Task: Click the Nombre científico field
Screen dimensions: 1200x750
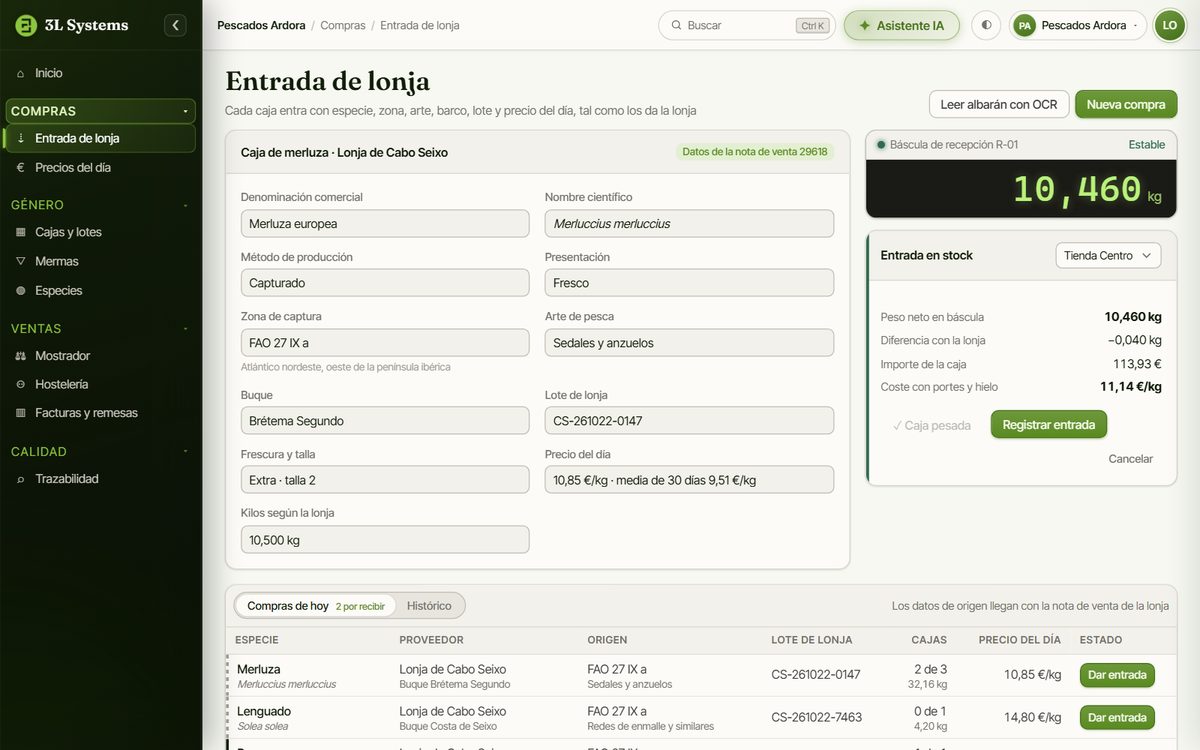Action: coord(689,224)
